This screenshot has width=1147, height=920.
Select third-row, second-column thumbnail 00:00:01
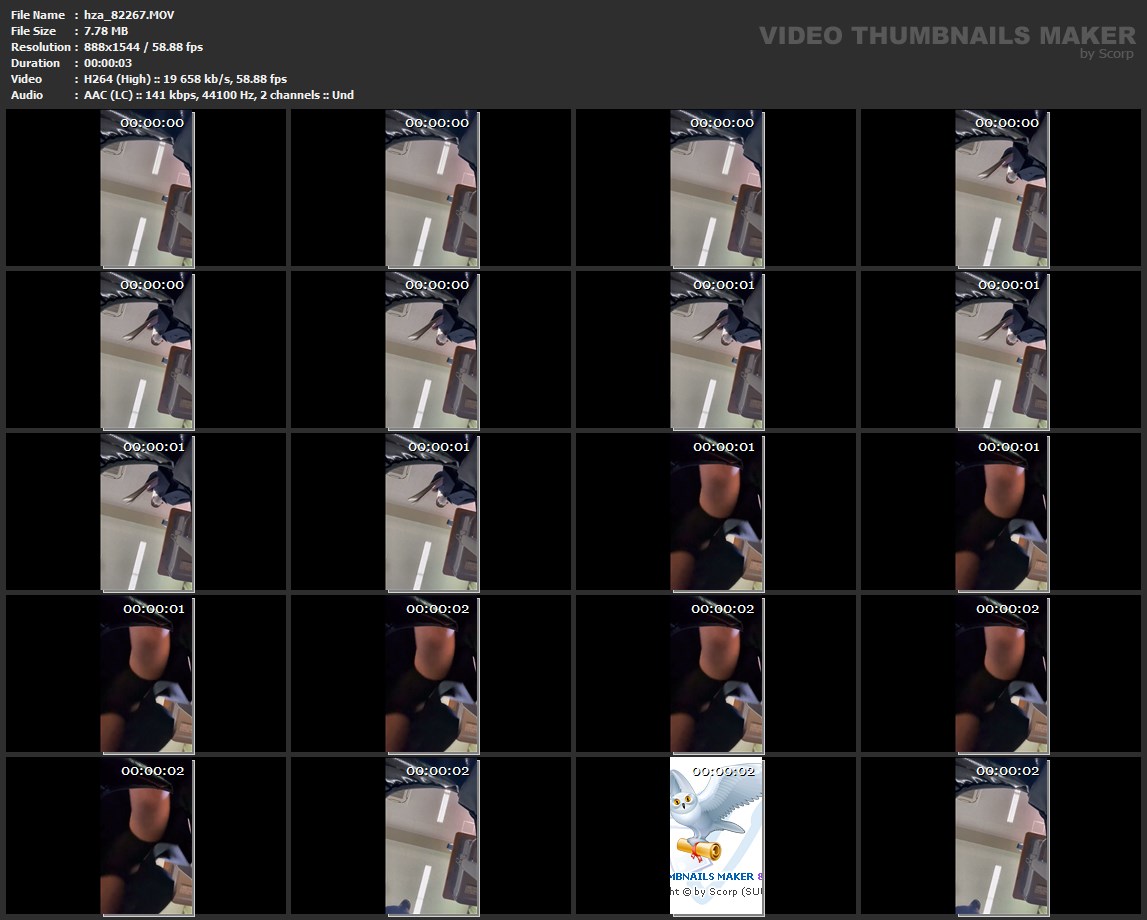[x=432, y=513]
